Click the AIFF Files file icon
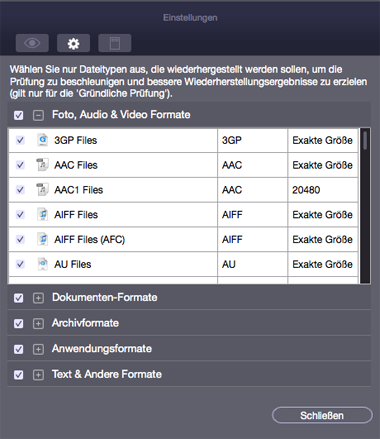 [x=42, y=215]
